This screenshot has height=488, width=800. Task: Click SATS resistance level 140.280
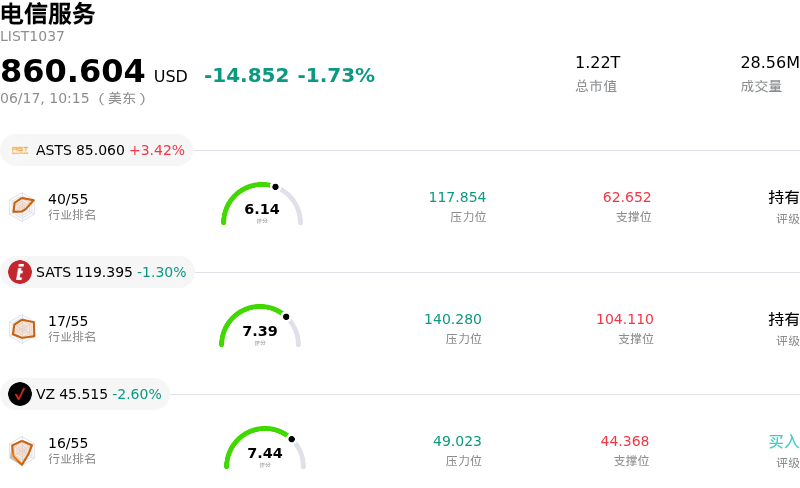point(453,319)
